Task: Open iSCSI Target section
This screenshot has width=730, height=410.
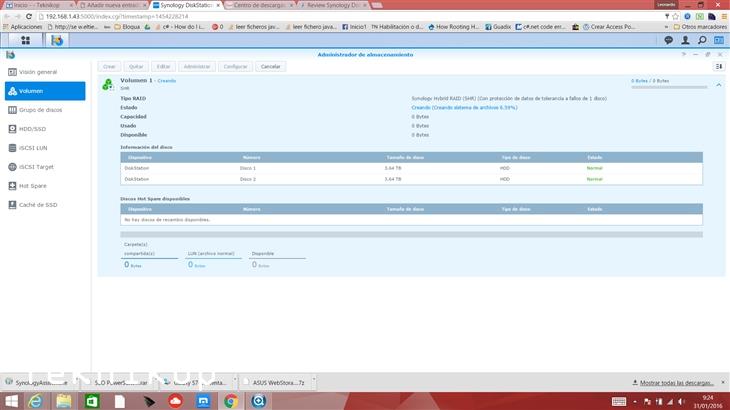Action: point(38,167)
